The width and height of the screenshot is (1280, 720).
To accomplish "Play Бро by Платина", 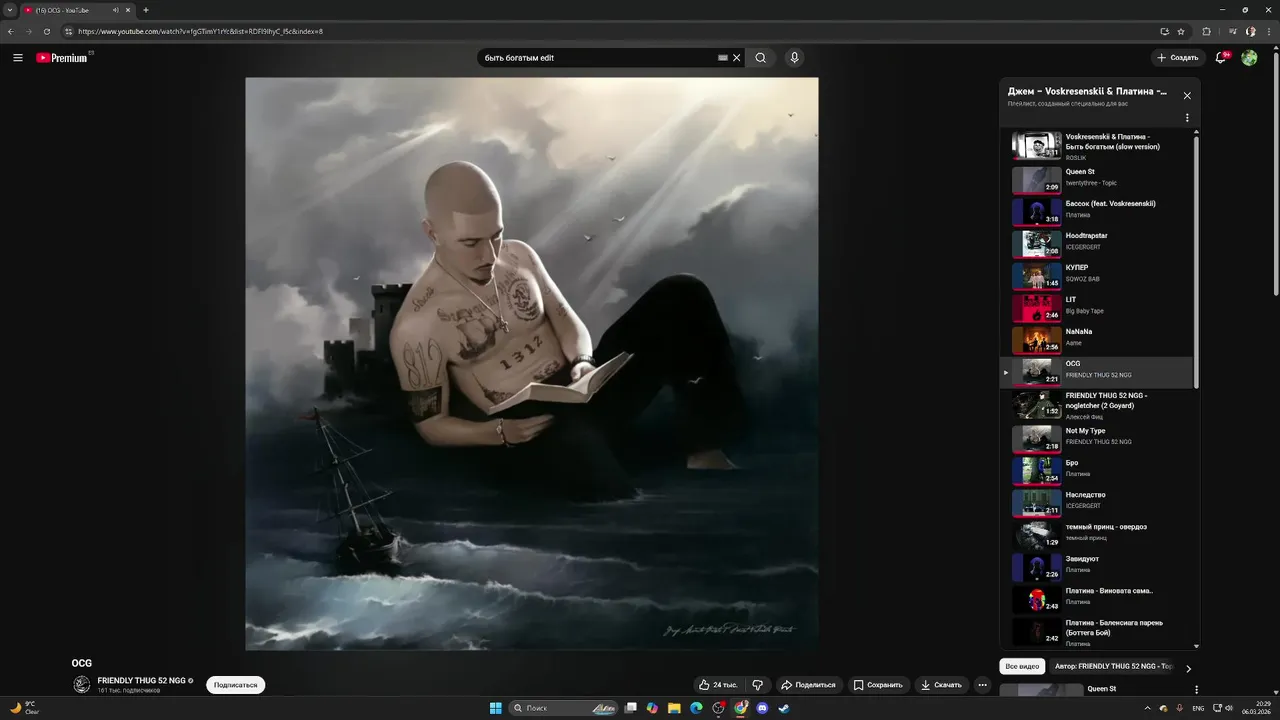I will [x=1097, y=471].
